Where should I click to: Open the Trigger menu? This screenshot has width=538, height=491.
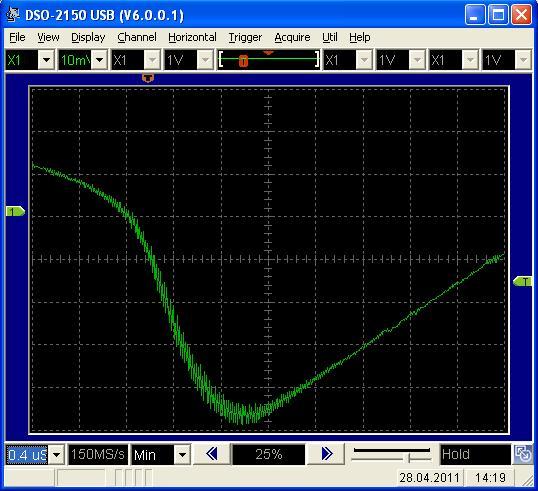click(x=245, y=37)
